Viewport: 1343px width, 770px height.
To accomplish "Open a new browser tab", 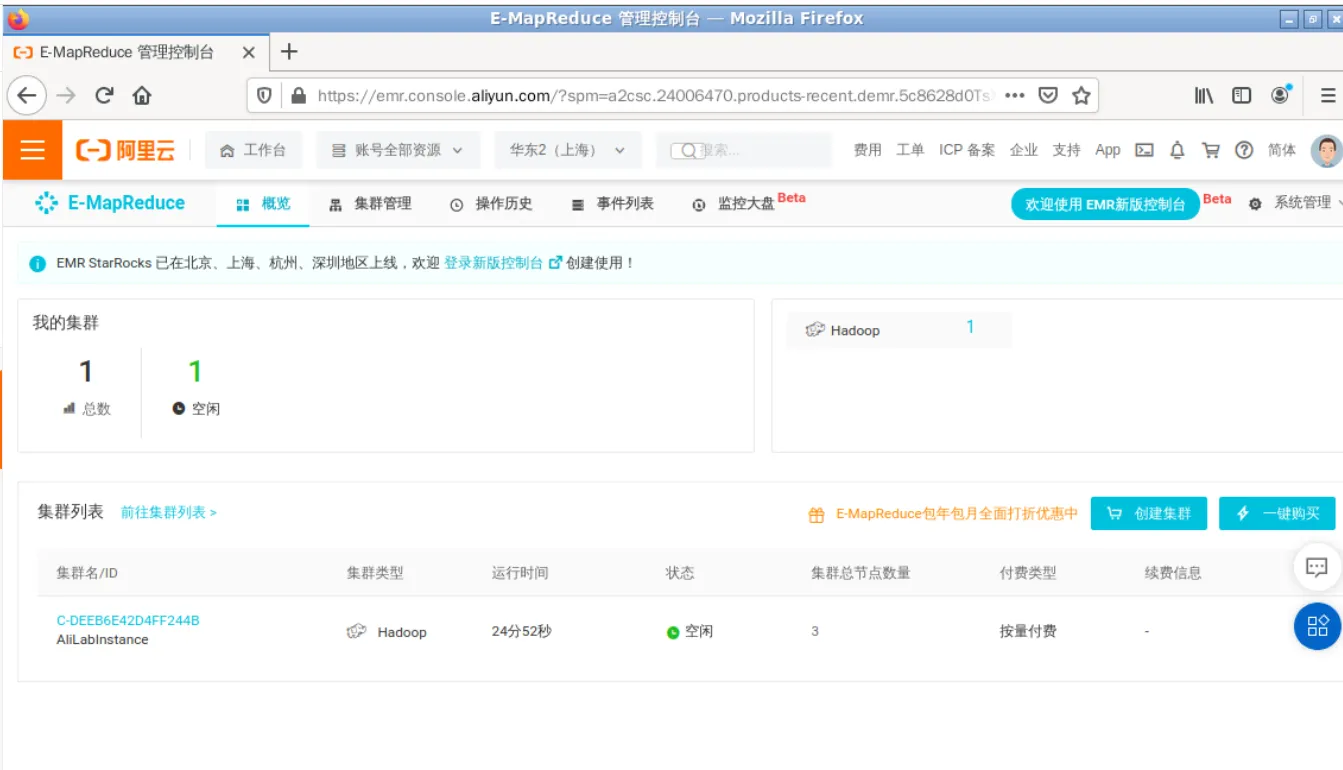I will 289,51.
